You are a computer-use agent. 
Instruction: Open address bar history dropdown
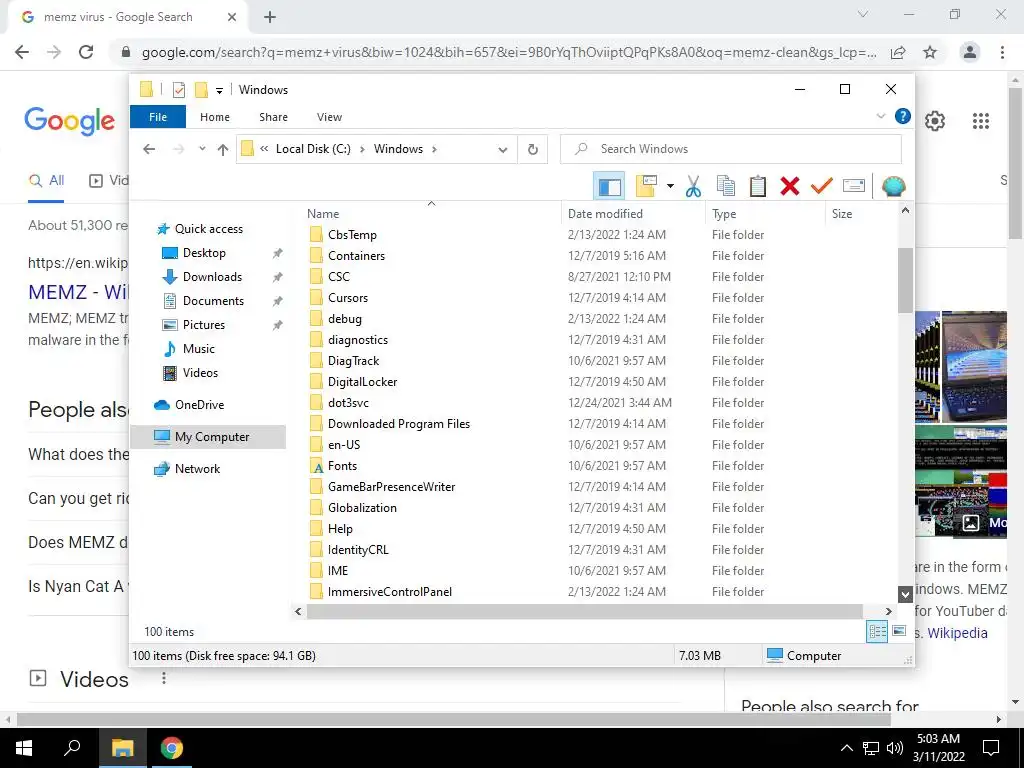coord(502,150)
